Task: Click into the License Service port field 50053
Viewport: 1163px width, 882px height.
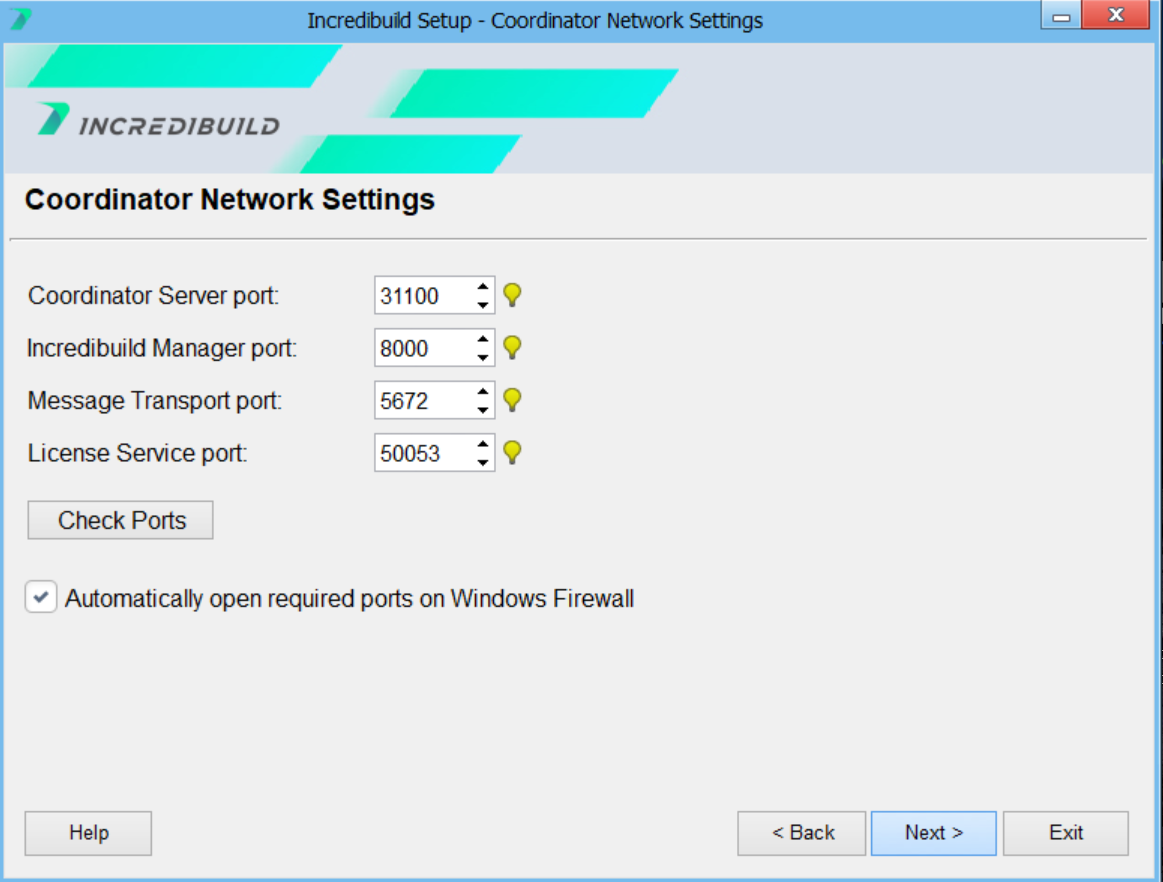Action: pos(422,454)
